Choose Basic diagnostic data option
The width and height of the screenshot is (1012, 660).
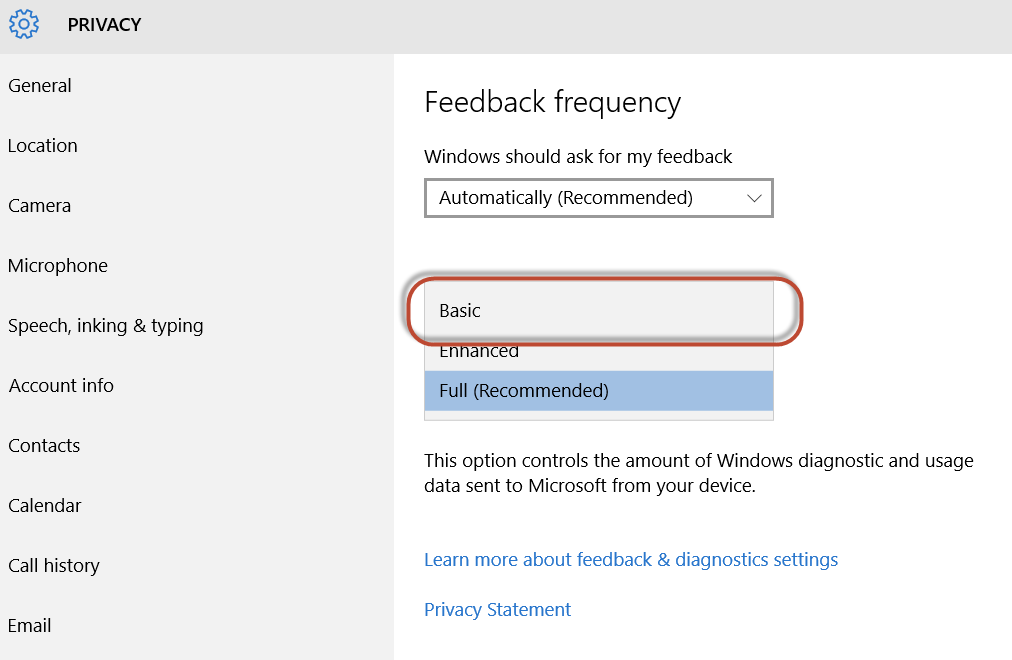[x=598, y=310]
